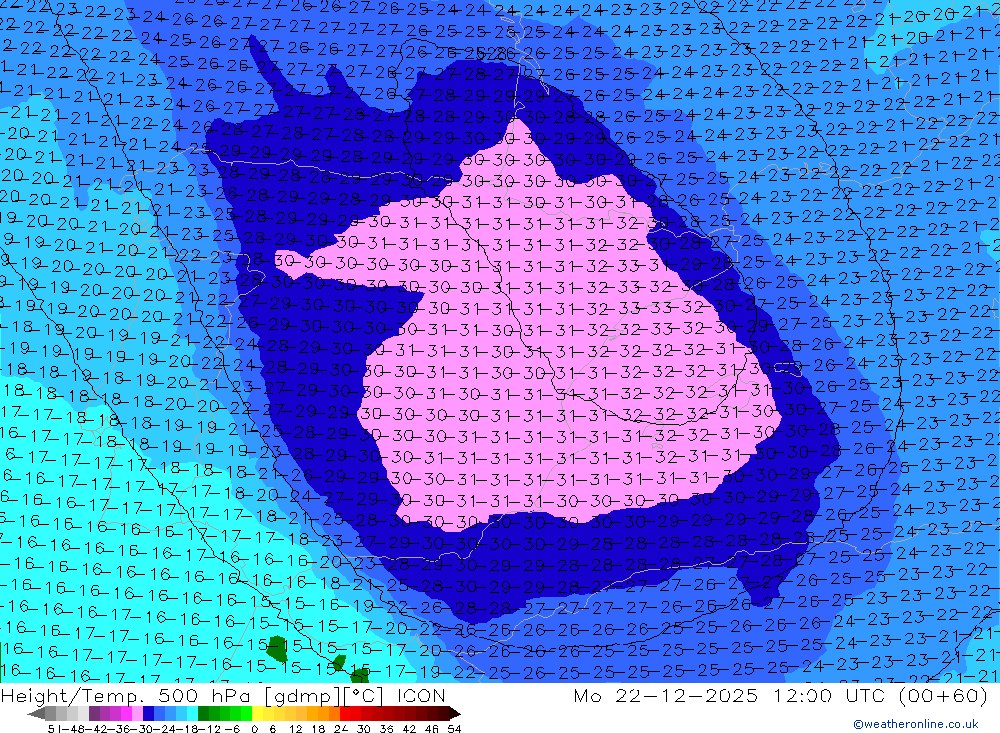
Task: Click the '54' legend scale label
Action: click(x=454, y=729)
